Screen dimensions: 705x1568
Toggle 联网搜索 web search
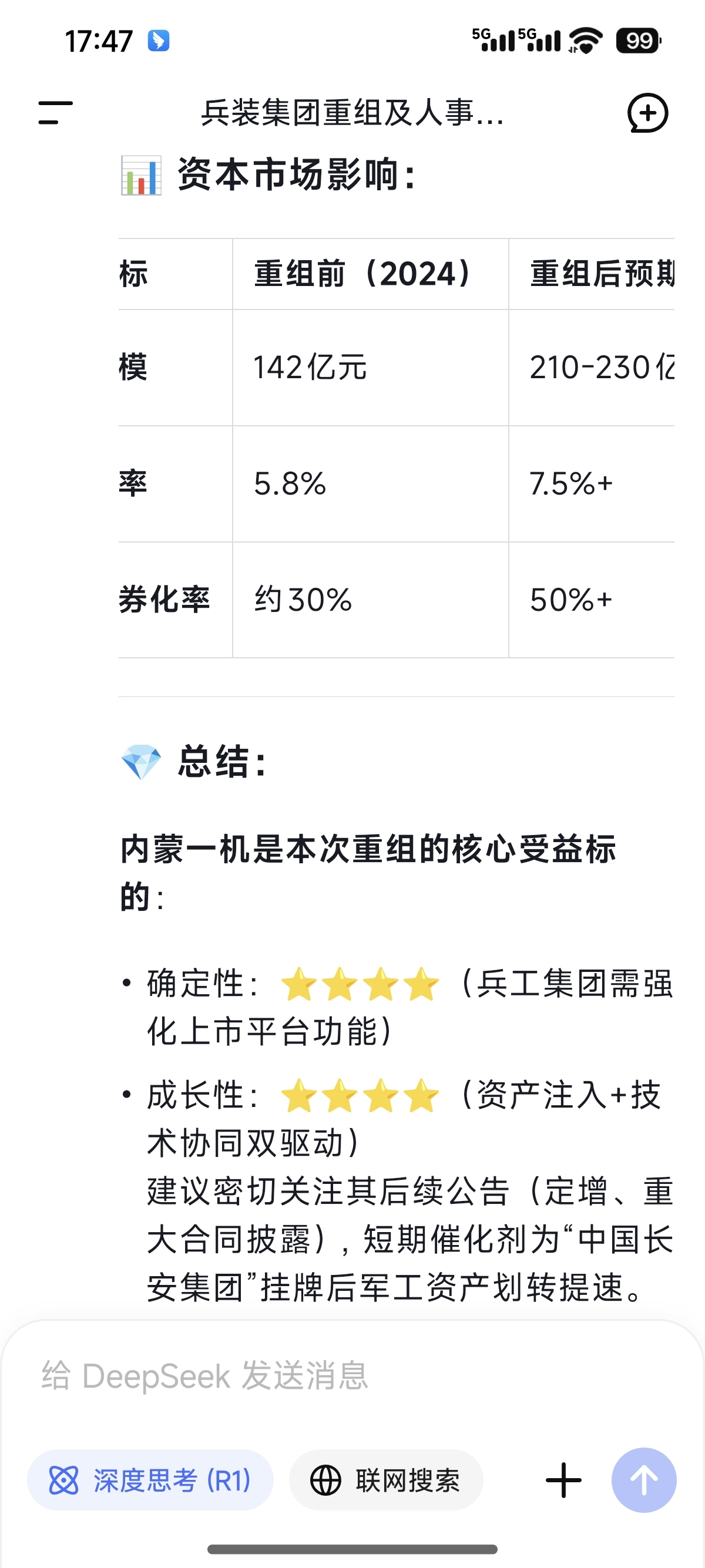tap(386, 1480)
